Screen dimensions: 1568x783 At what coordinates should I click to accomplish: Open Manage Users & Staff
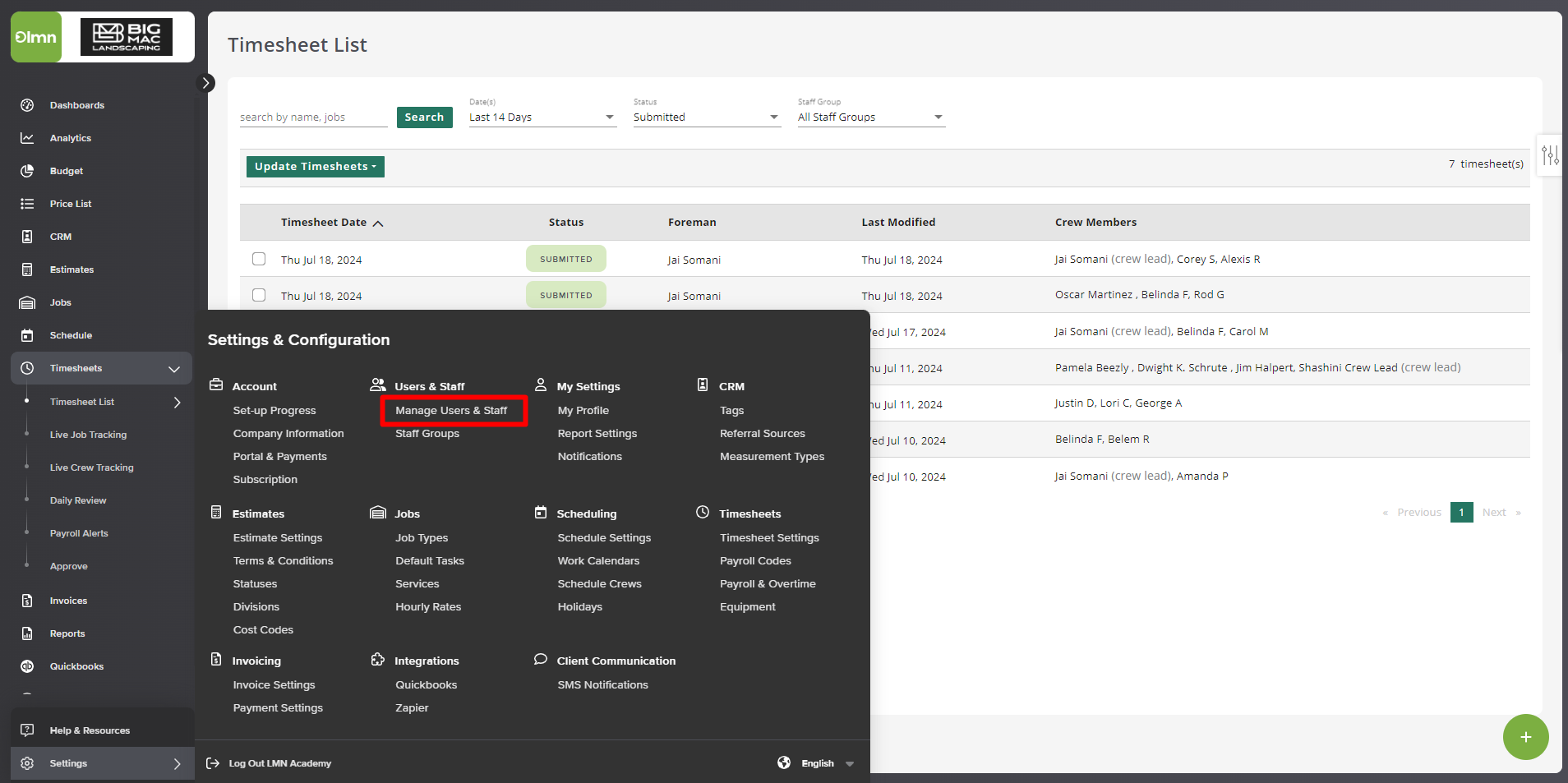(x=451, y=411)
